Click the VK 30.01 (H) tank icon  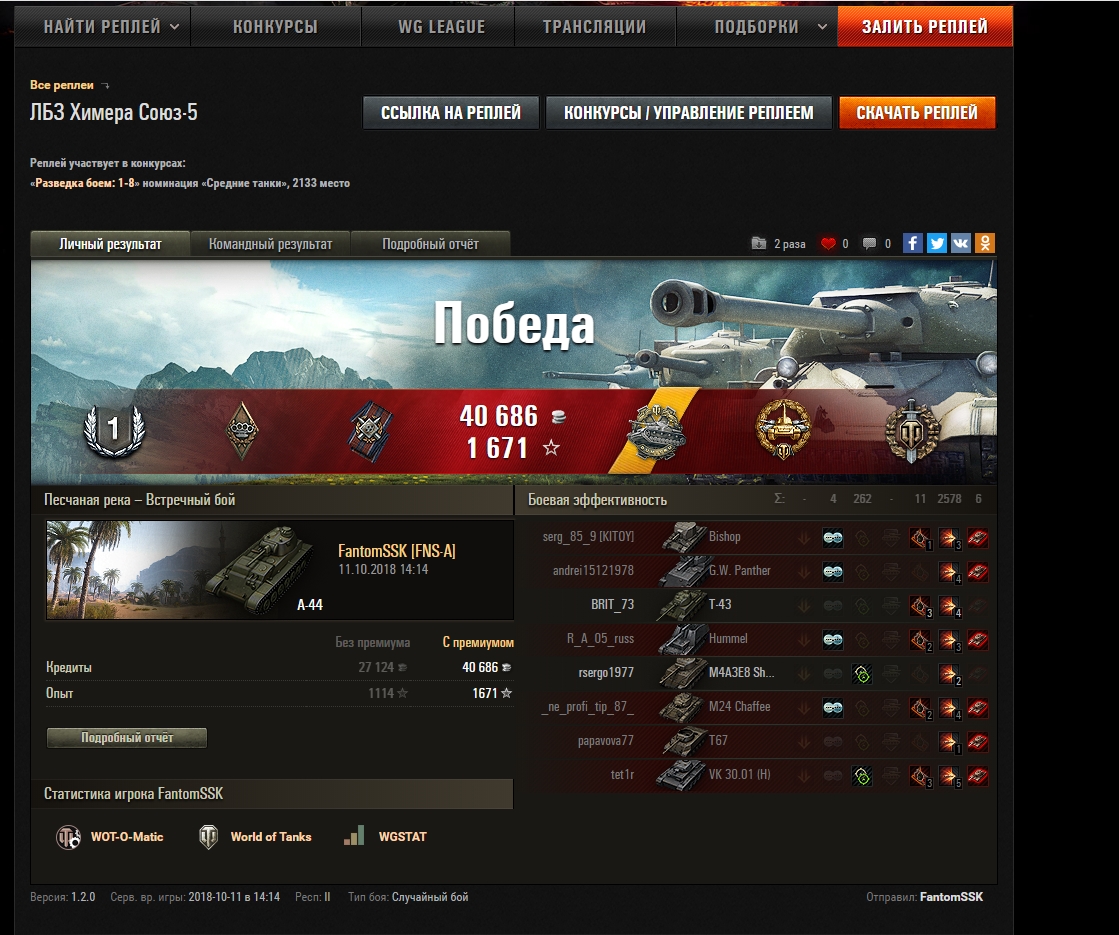click(x=682, y=775)
